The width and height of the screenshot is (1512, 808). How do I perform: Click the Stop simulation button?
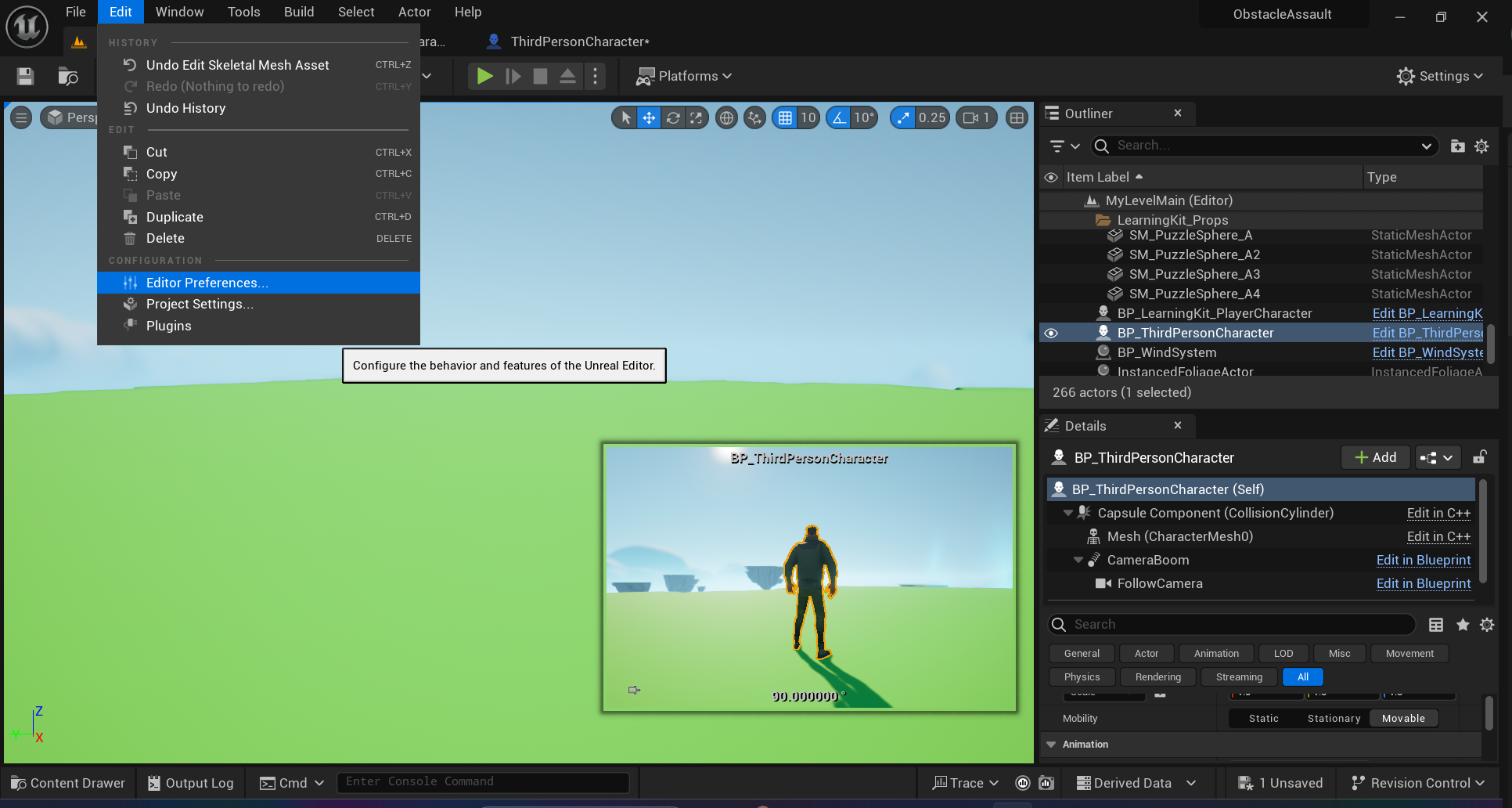(540, 76)
